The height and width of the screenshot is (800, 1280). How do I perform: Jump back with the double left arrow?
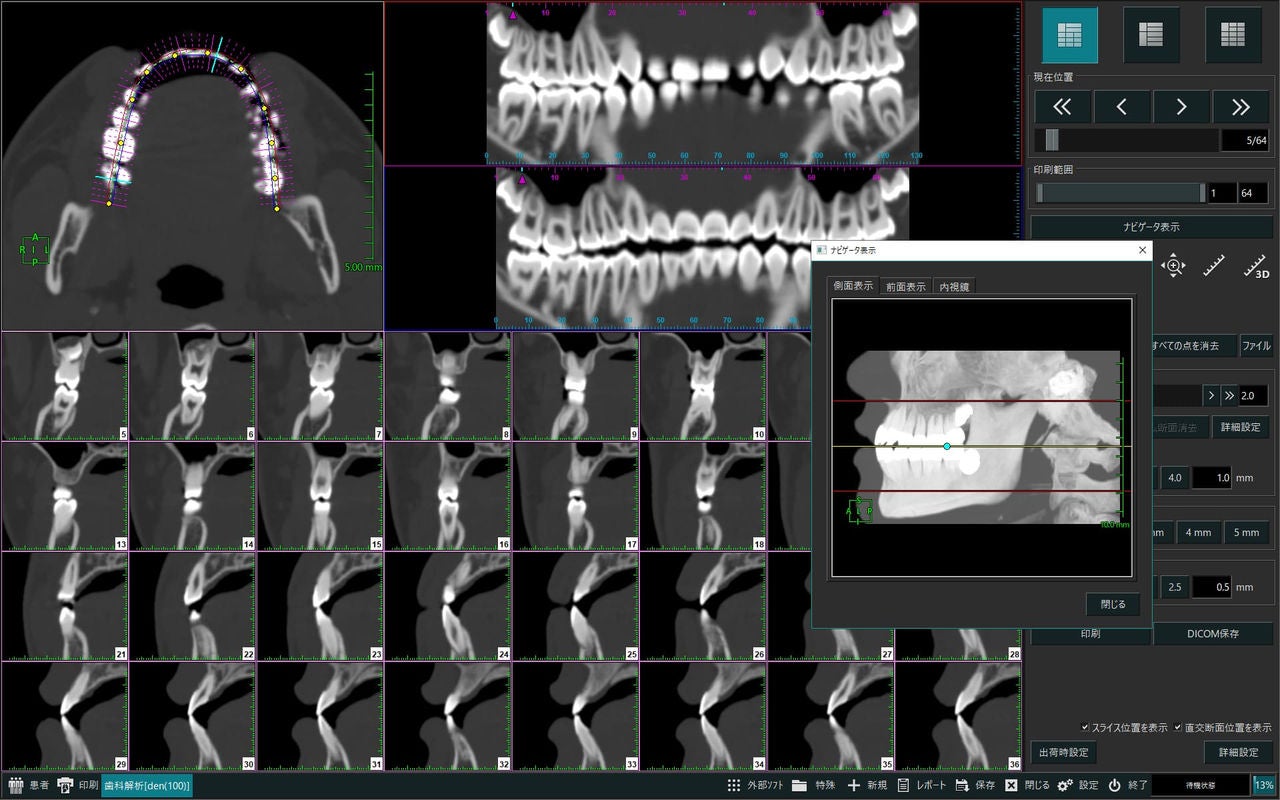point(1062,106)
